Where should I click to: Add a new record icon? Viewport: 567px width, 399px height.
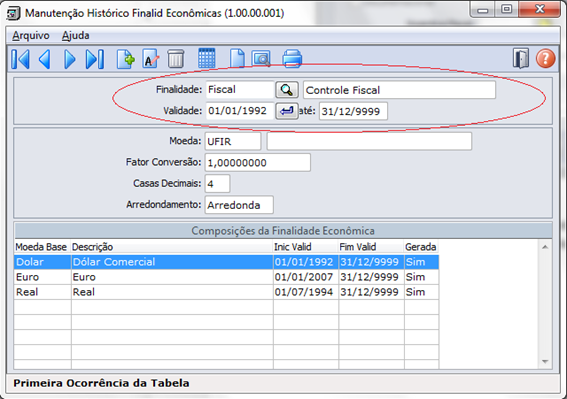click(125, 59)
